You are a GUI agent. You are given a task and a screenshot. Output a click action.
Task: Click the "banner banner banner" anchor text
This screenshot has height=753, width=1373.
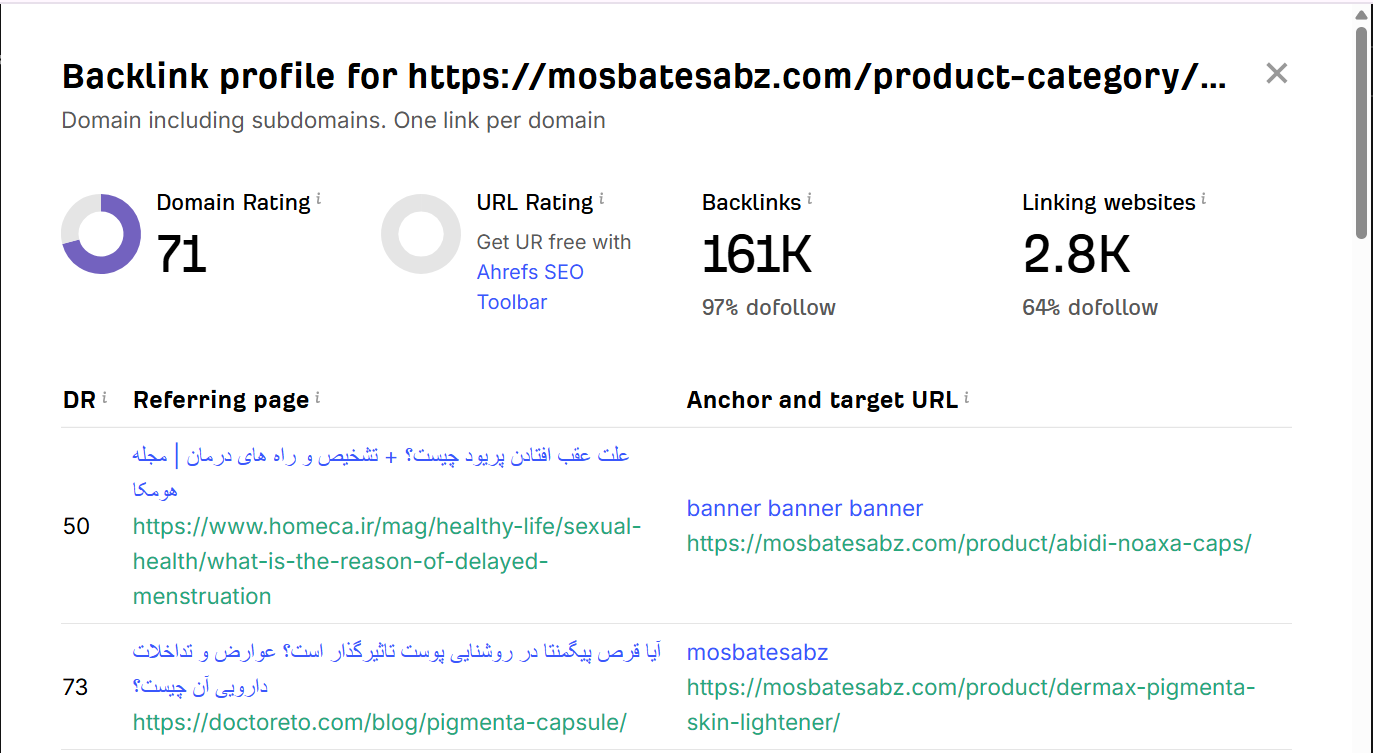[804, 508]
